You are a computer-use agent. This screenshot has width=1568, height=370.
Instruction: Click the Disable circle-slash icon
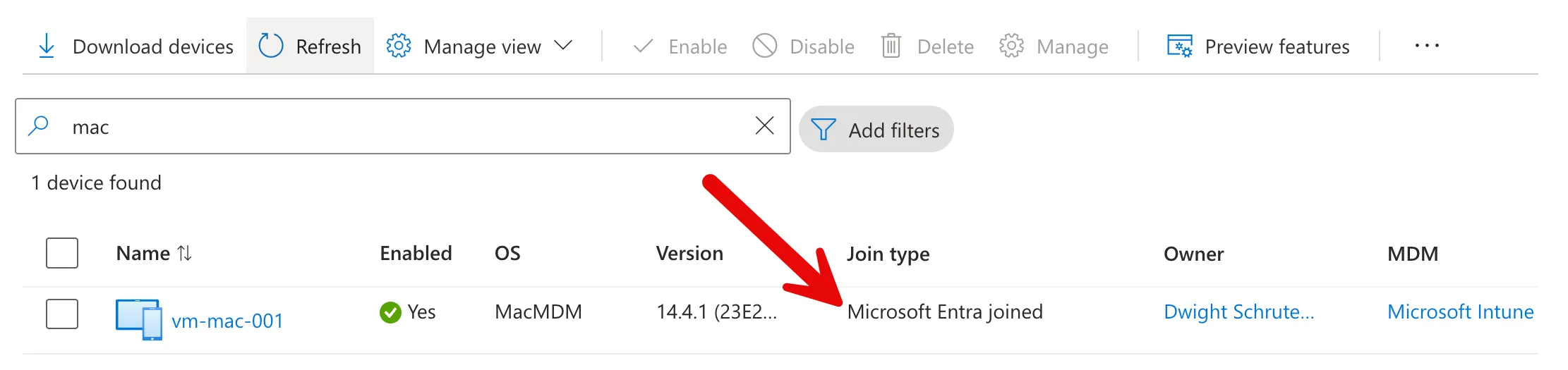point(765,46)
